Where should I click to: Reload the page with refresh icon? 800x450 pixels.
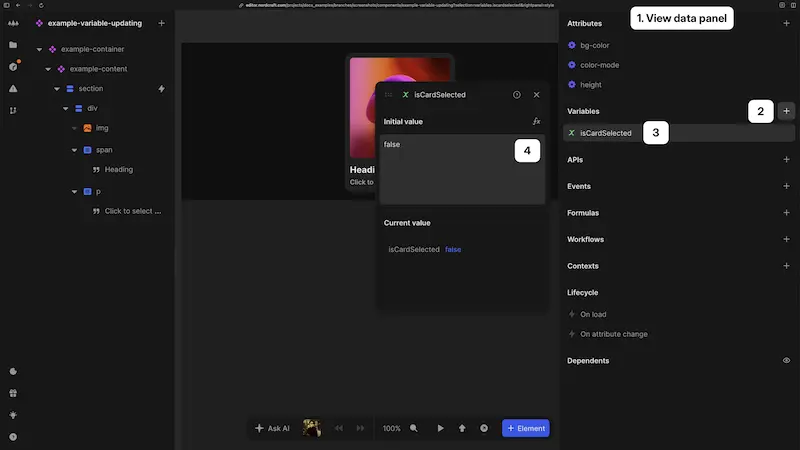[x=41, y=5]
